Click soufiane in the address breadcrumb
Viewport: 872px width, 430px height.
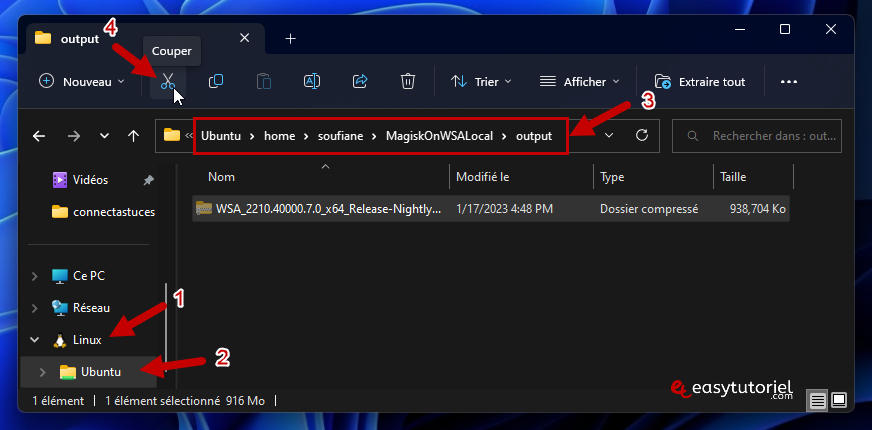(x=340, y=136)
